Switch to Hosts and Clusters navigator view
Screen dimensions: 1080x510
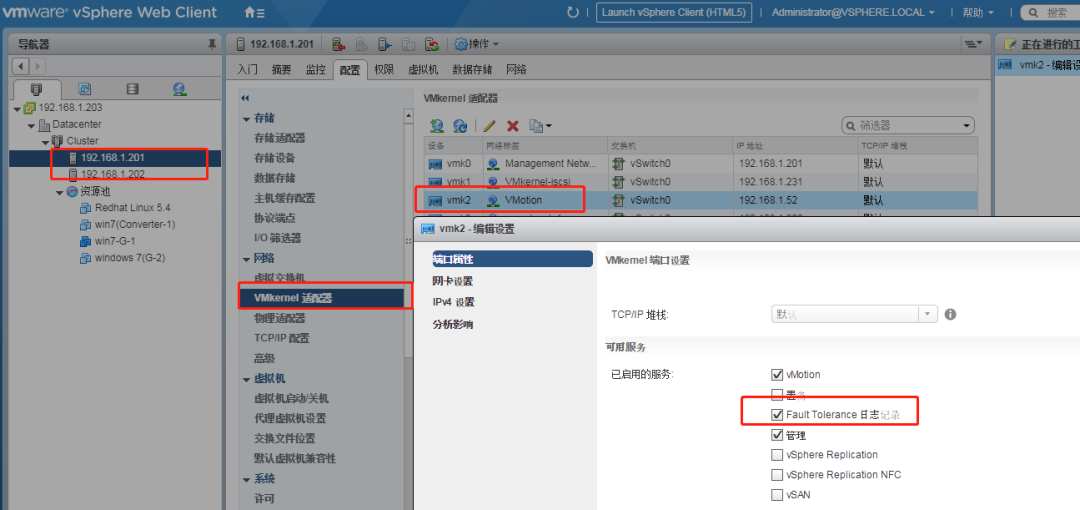pyautogui.click(x=37, y=89)
